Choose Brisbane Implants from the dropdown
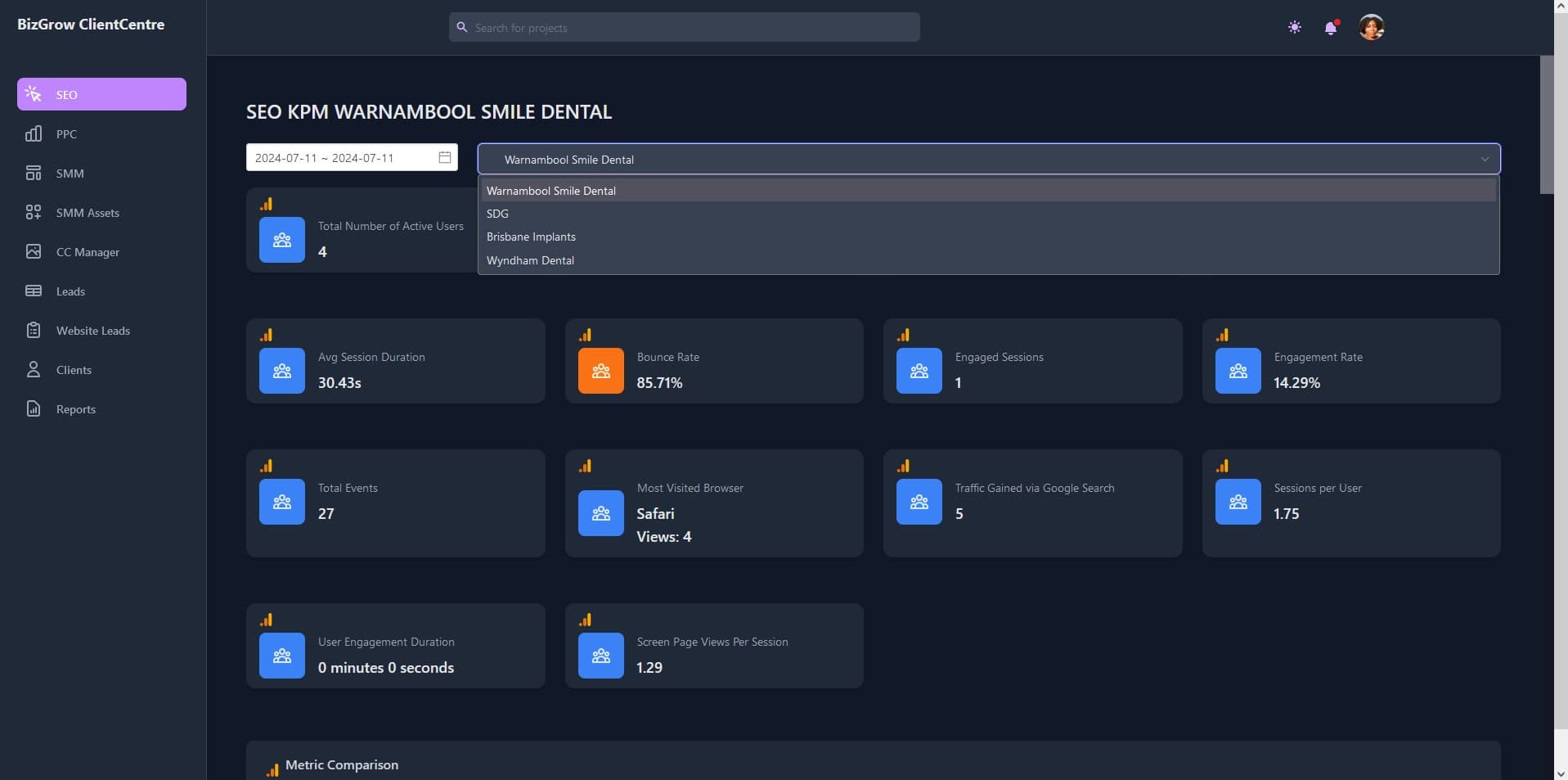 click(989, 237)
